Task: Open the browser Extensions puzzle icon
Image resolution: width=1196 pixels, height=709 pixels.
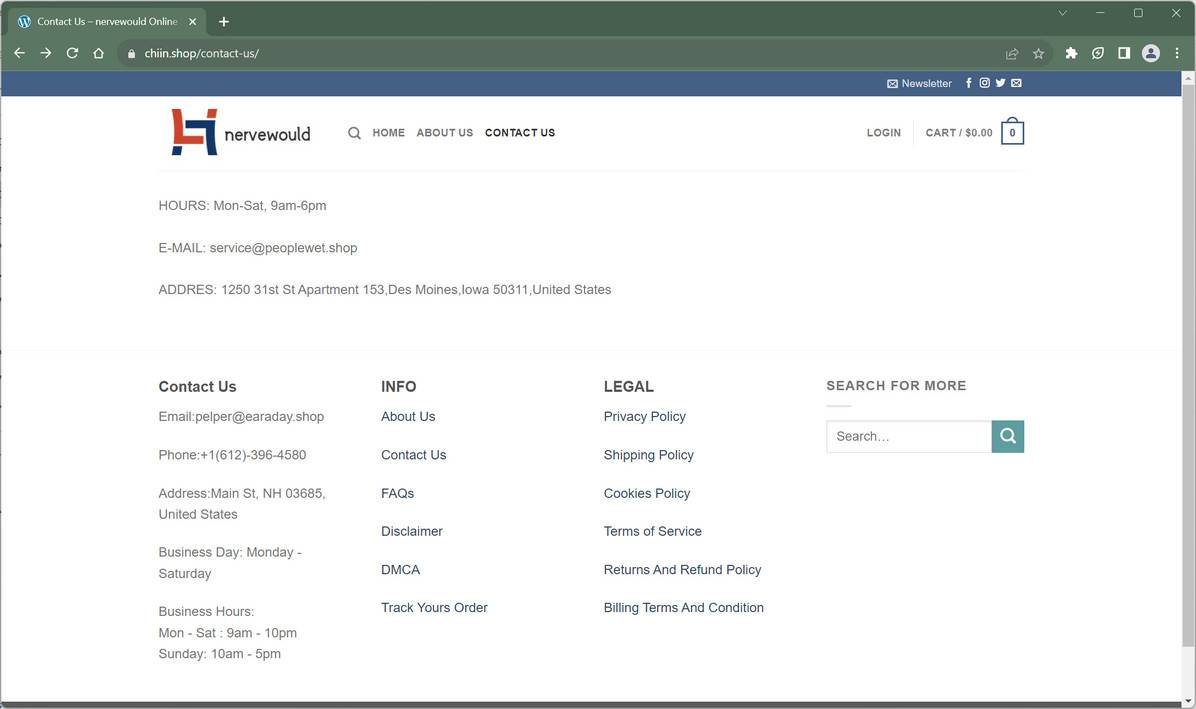Action: (x=1071, y=53)
